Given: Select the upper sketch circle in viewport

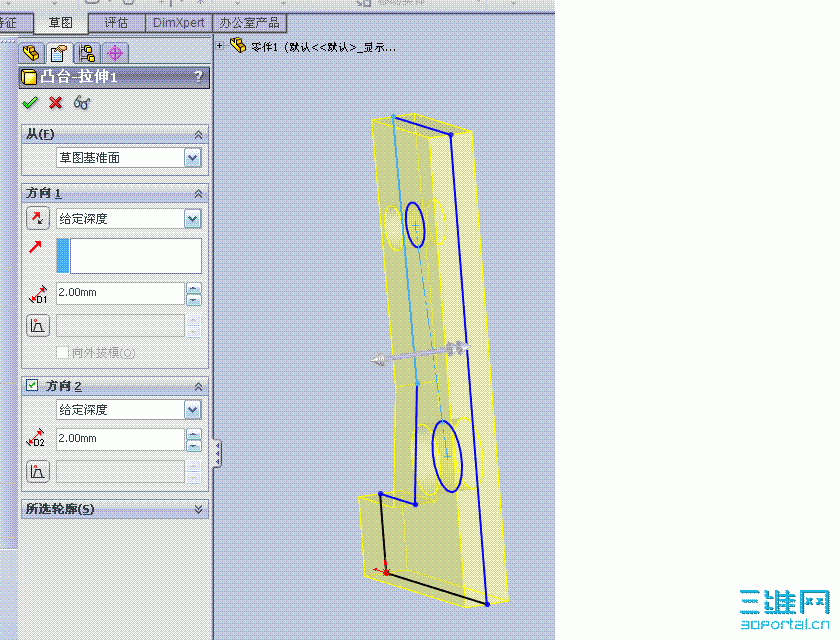Looking at the screenshot, I should (415, 225).
